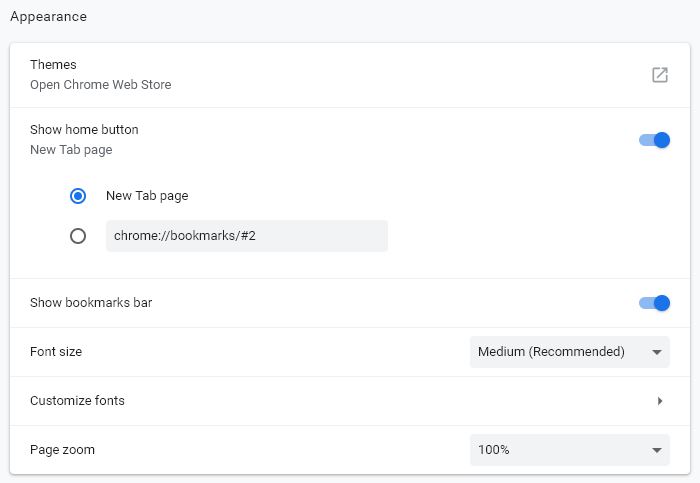
Task: Disable the Show home button toggle
Action: click(655, 140)
